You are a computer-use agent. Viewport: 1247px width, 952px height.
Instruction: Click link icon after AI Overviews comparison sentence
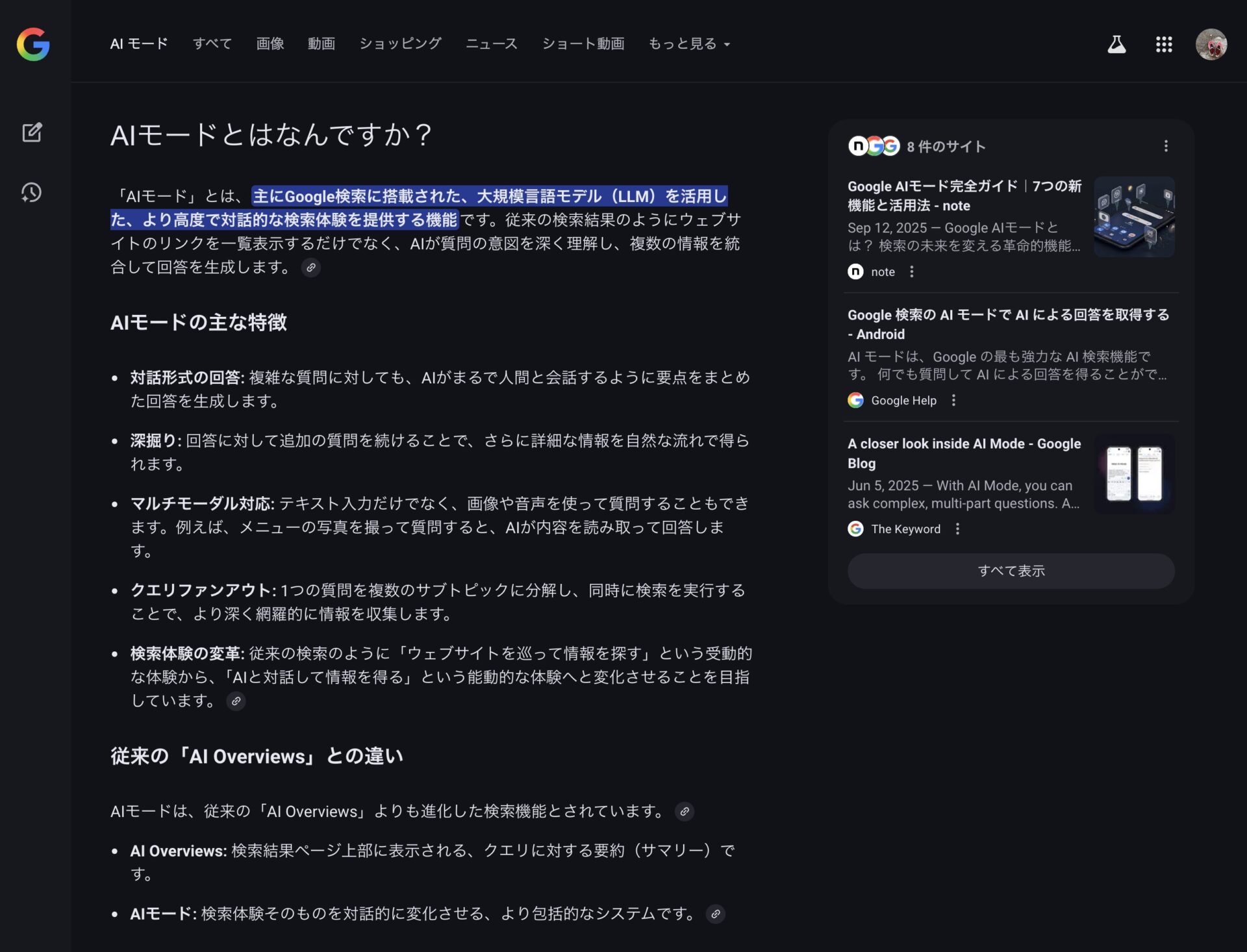685,812
